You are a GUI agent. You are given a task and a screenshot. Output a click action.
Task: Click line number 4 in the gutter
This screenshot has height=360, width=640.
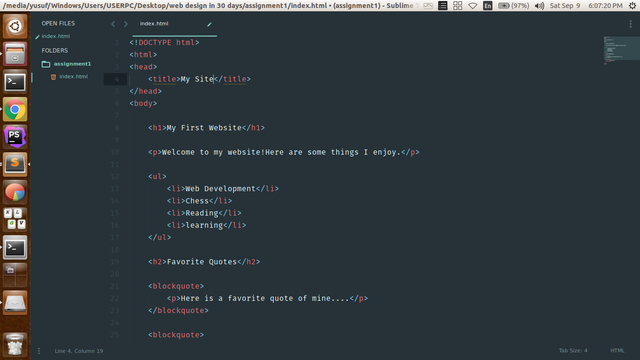(117, 79)
